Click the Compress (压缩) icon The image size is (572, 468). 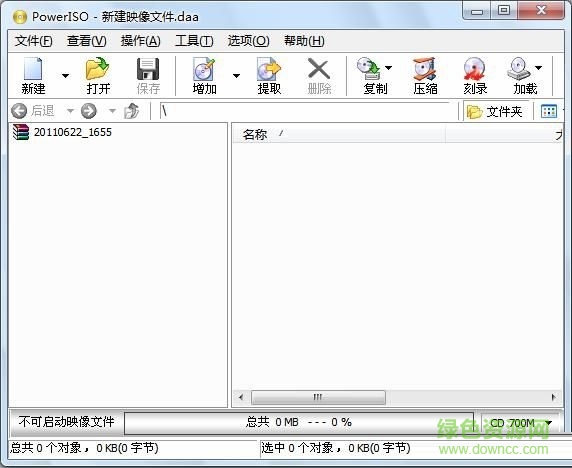[425, 69]
